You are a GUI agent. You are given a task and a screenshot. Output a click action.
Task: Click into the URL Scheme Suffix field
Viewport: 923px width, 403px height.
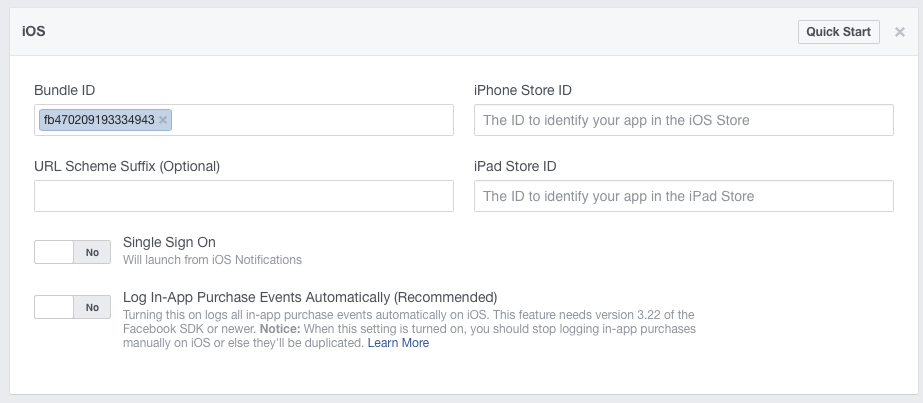coord(244,196)
